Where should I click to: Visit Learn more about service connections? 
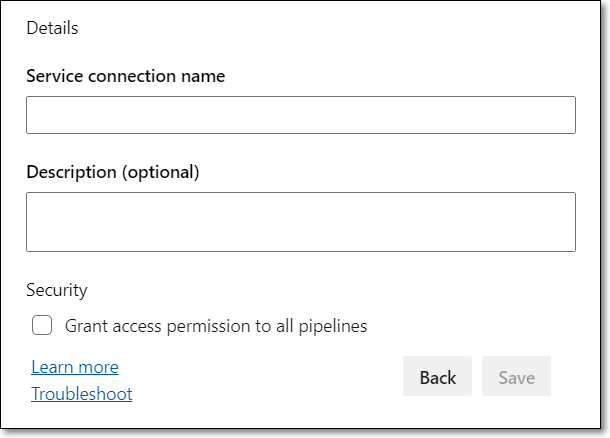click(75, 367)
